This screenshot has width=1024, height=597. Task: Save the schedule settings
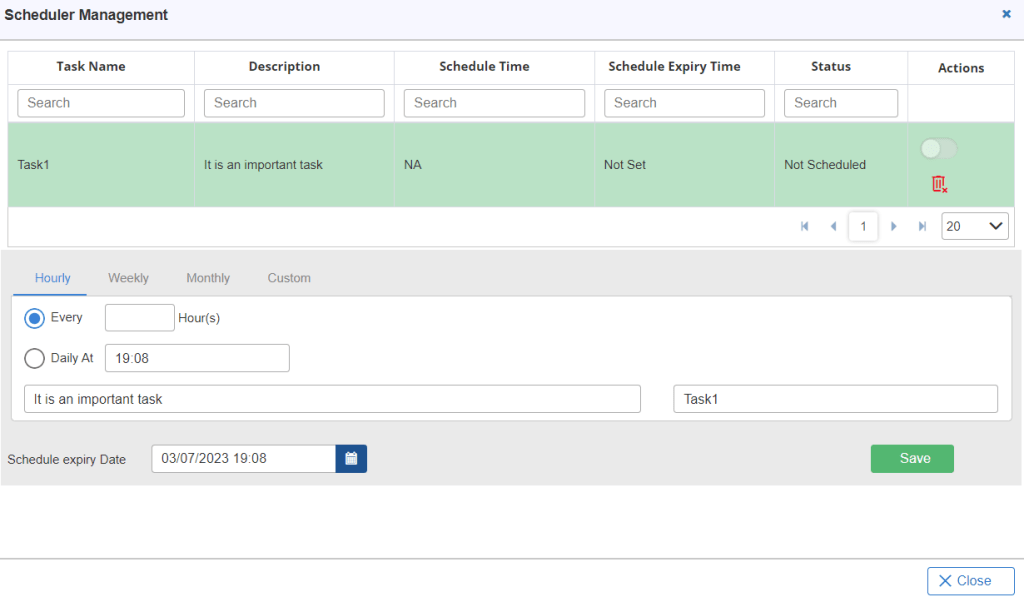click(x=912, y=459)
